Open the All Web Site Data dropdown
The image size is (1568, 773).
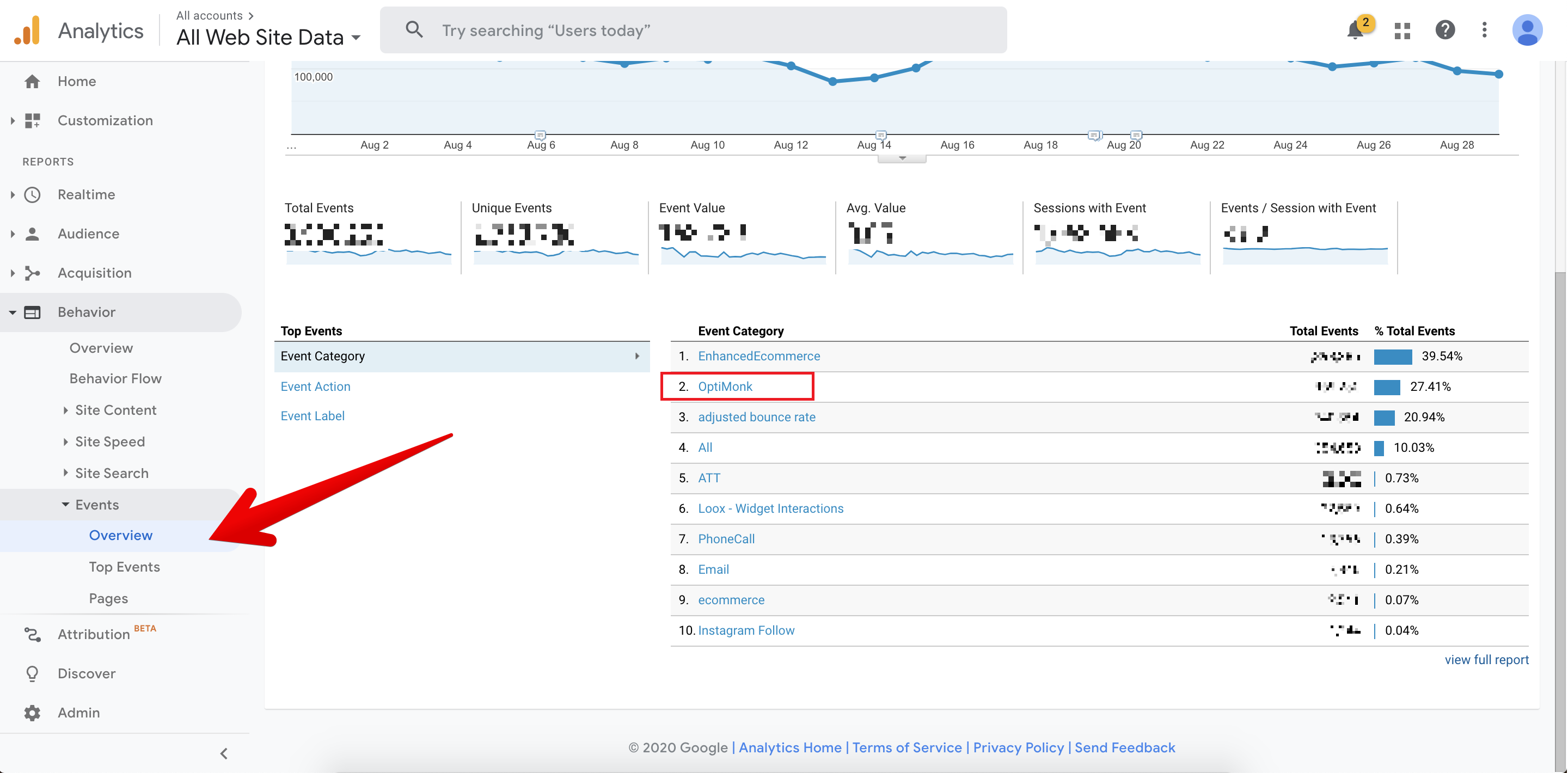point(268,37)
